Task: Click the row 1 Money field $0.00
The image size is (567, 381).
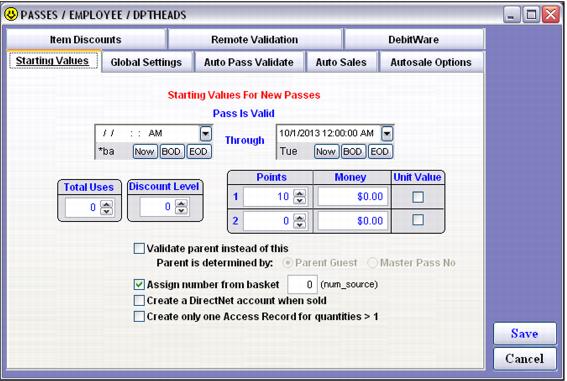Action: [353, 197]
